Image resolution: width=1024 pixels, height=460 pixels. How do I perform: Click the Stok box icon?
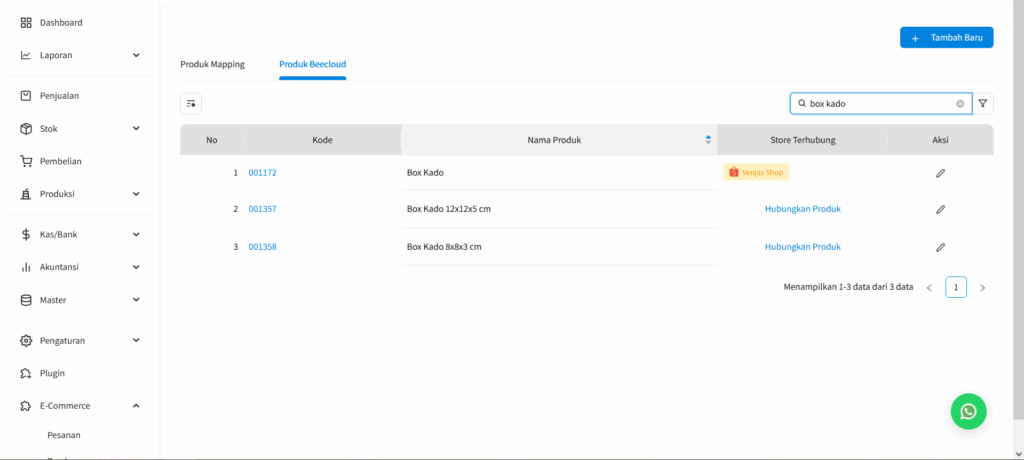(26, 129)
